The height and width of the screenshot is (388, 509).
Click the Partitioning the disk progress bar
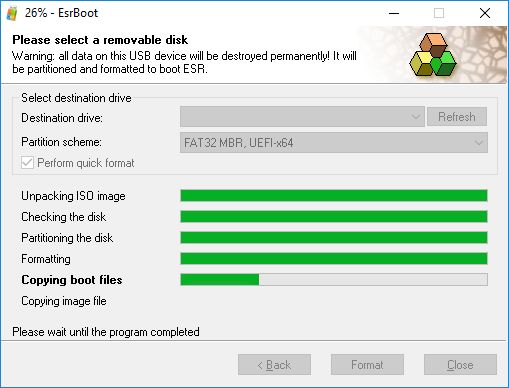point(334,238)
